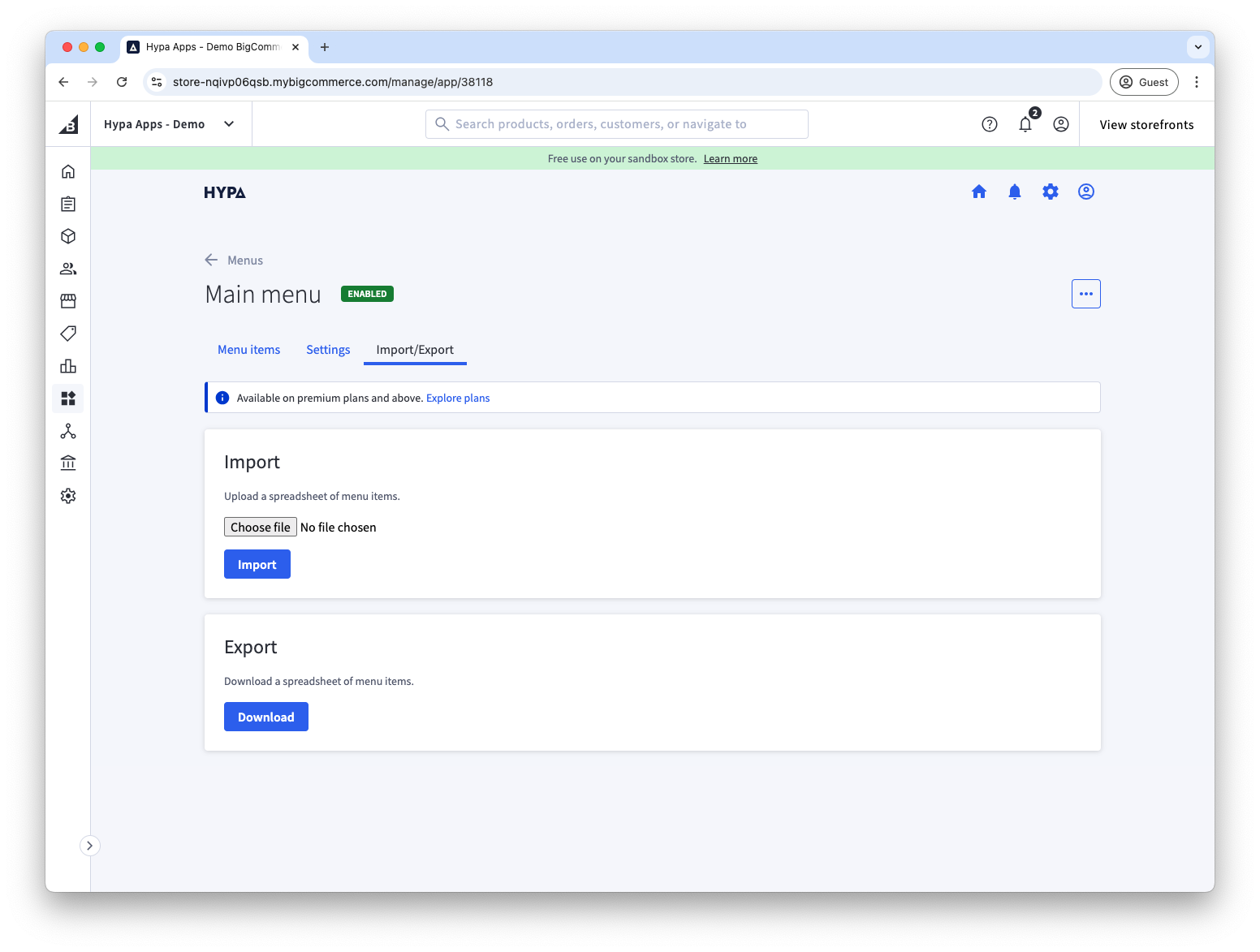Open the BigCommerce user profile icon
This screenshot has height=952, width=1260.
(x=1060, y=124)
